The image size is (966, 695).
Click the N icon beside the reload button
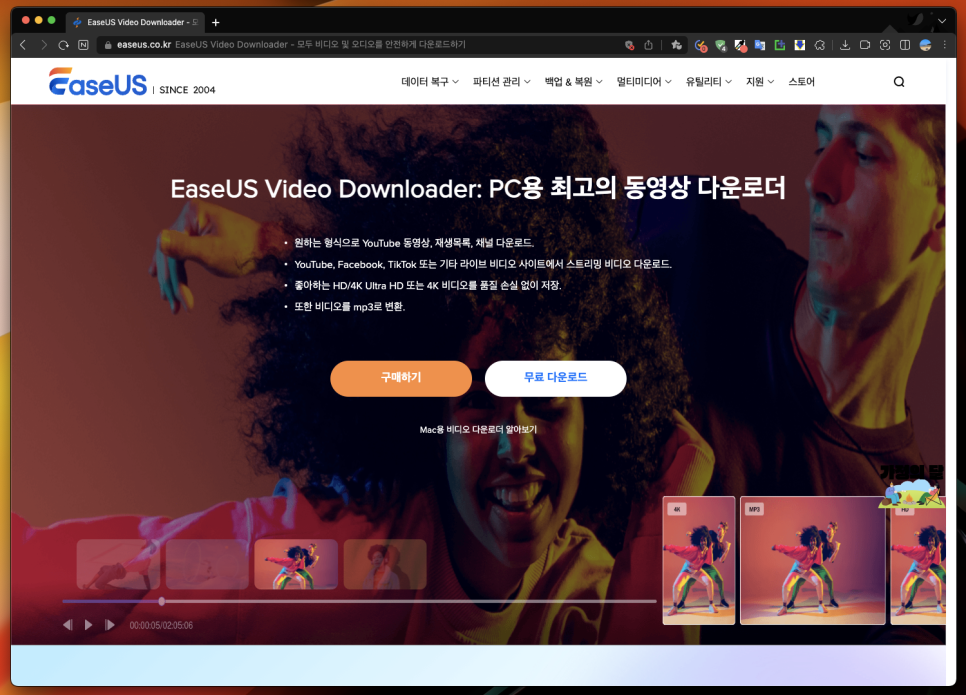(84, 45)
